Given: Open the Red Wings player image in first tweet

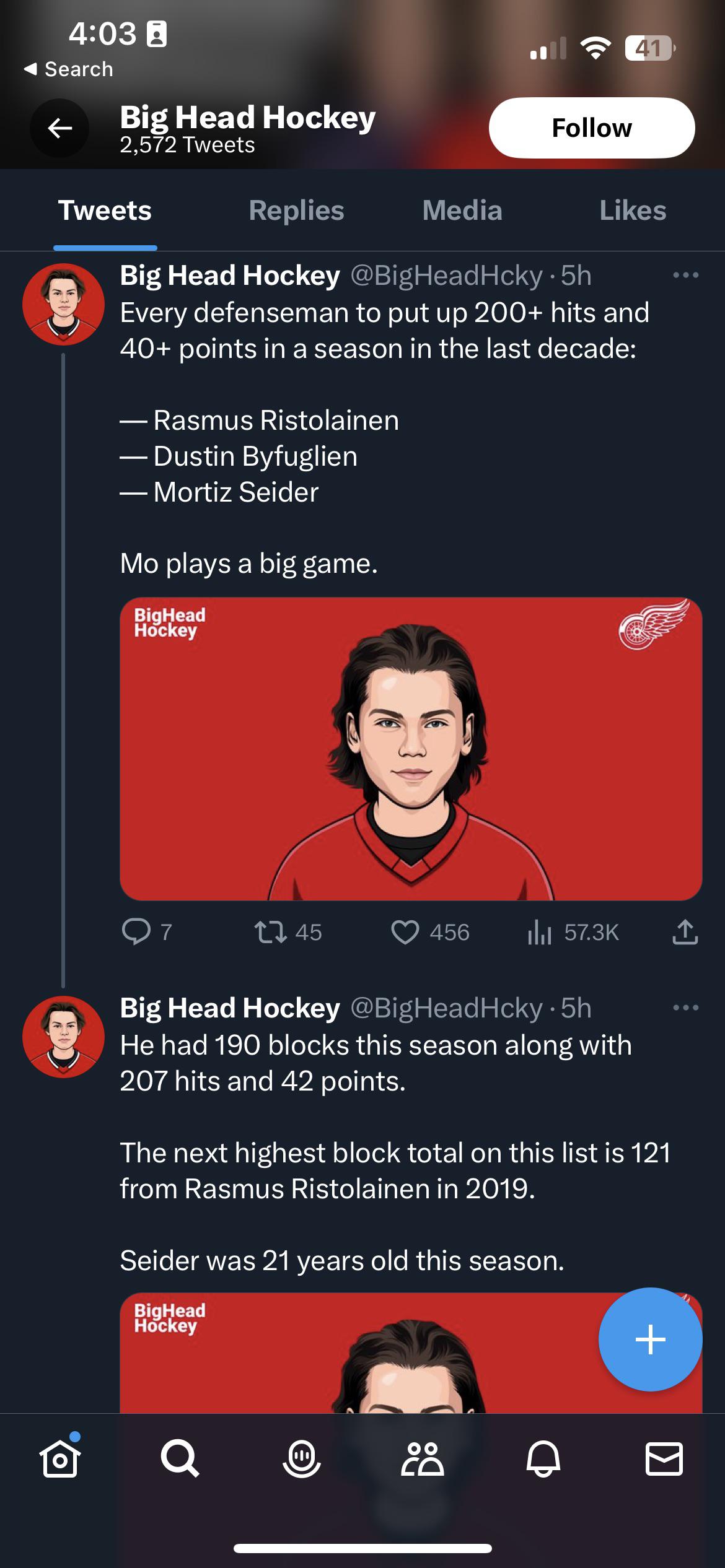Looking at the screenshot, I should pyautogui.click(x=410, y=748).
